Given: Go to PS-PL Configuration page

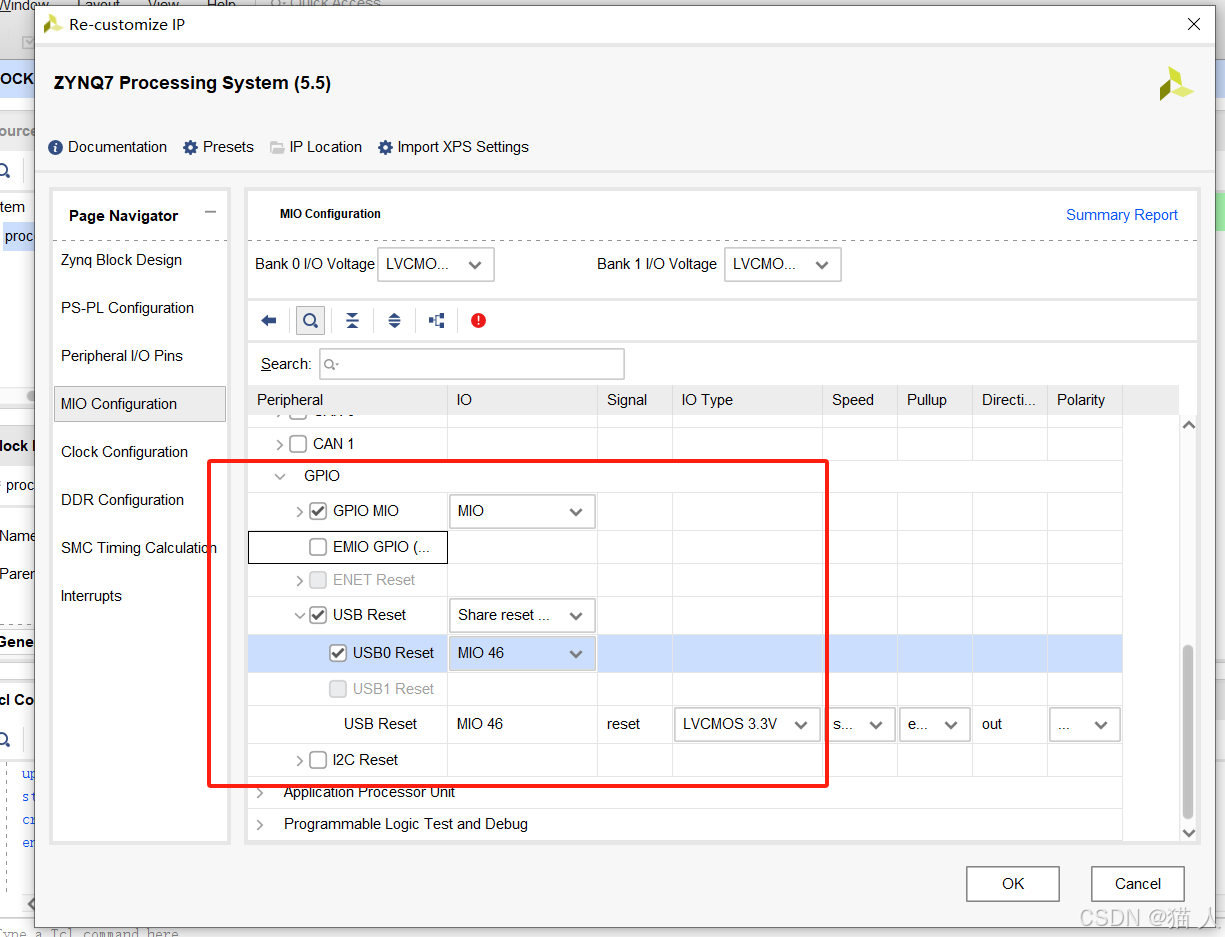Looking at the screenshot, I should point(127,308).
